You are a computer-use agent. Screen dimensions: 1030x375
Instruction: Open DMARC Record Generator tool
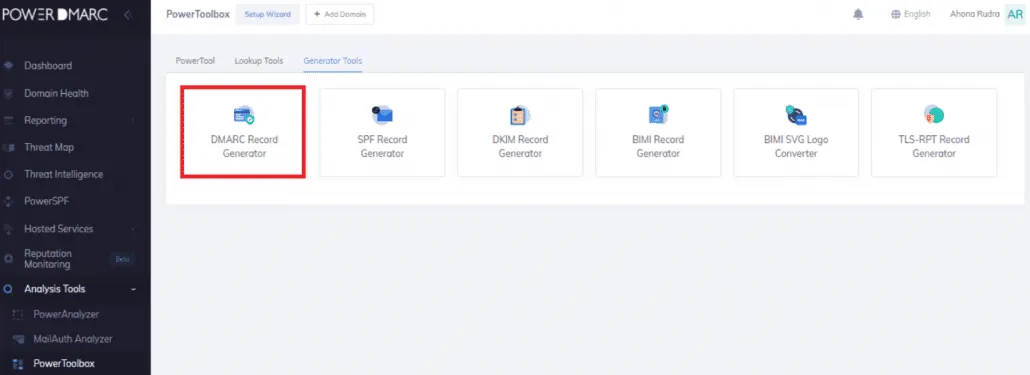(244, 132)
